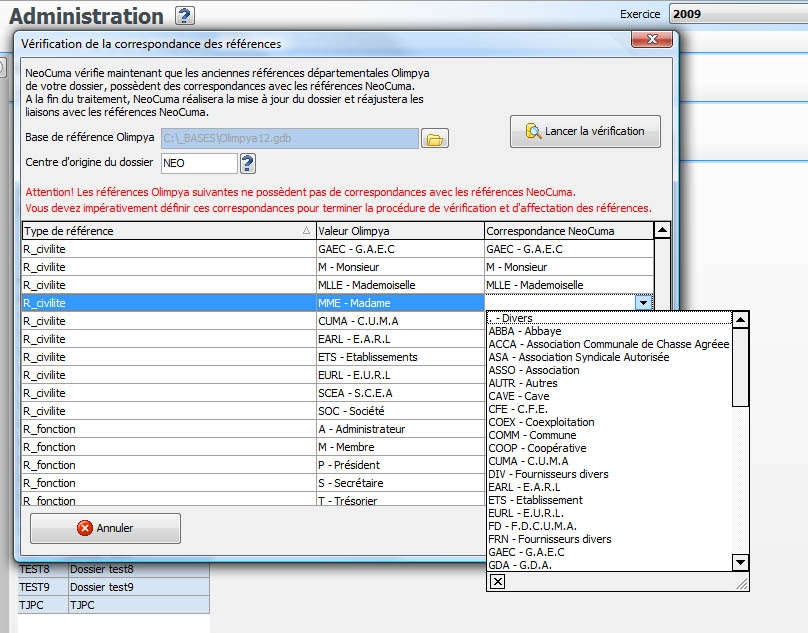The height and width of the screenshot is (633, 808).
Task: Click the Base de référence Olimpya path field
Action: point(290,138)
